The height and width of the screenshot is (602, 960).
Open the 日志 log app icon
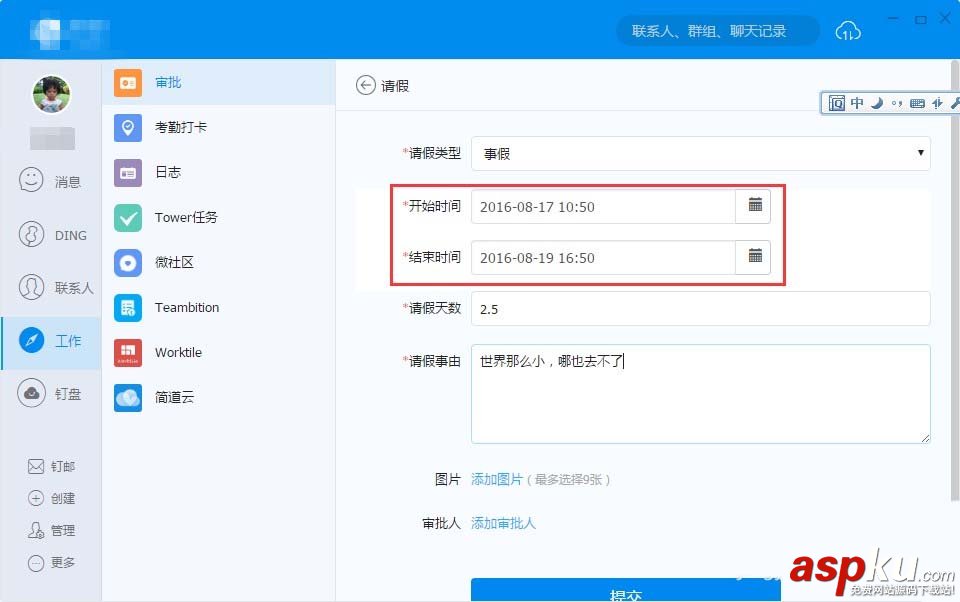point(127,173)
